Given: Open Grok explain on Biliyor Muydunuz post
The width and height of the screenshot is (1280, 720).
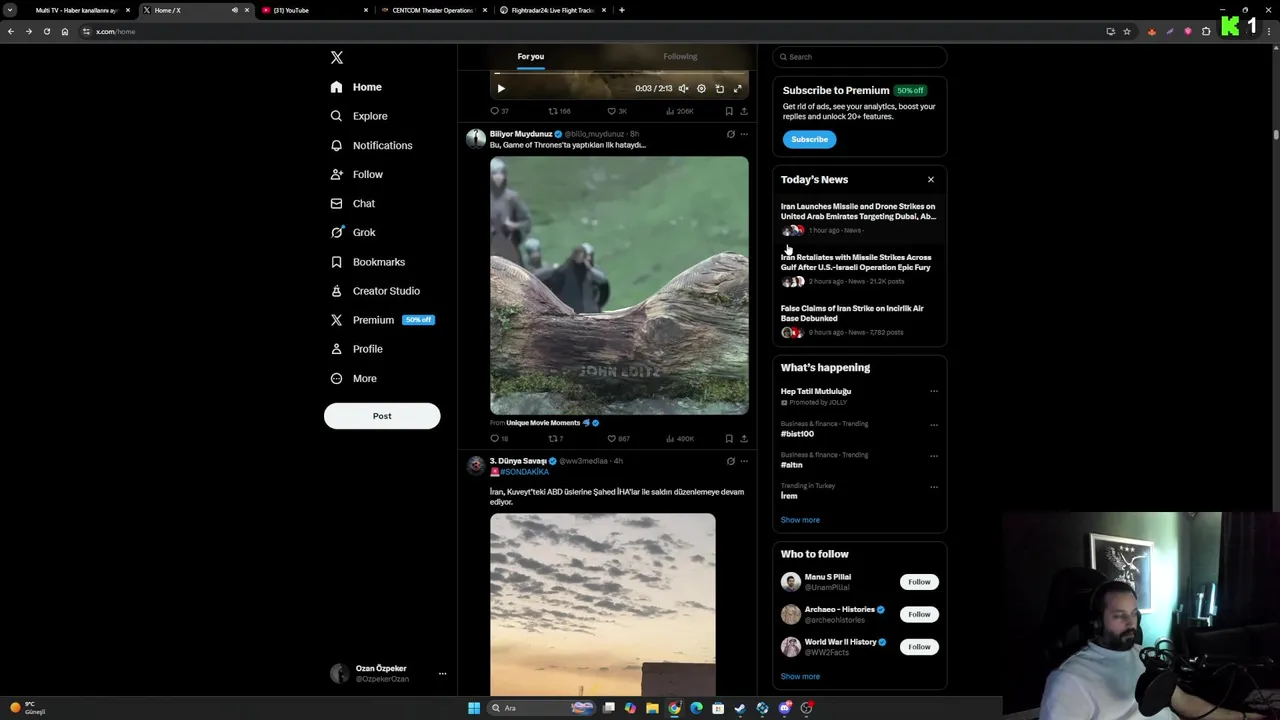Looking at the screenshot, I should pos(730,134).
